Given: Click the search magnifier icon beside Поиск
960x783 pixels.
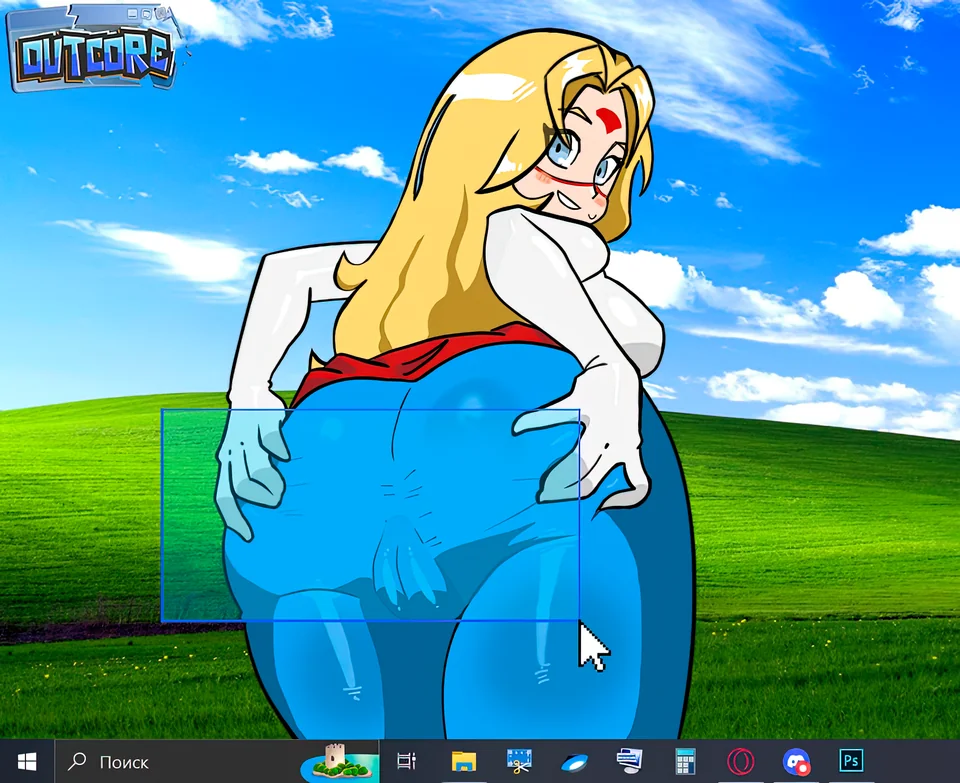Looking at the screenshot, I should point(77,762).
